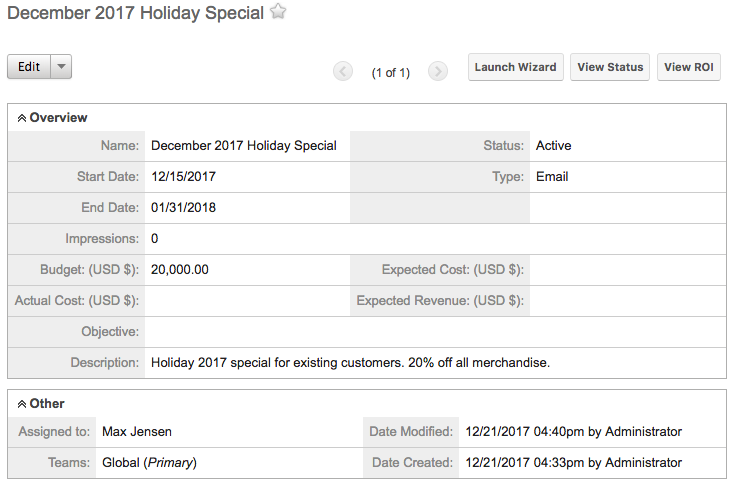Mark campaign as favorite with star icon
The width and height of the screenshot is (729, 480).
[279, 13]
